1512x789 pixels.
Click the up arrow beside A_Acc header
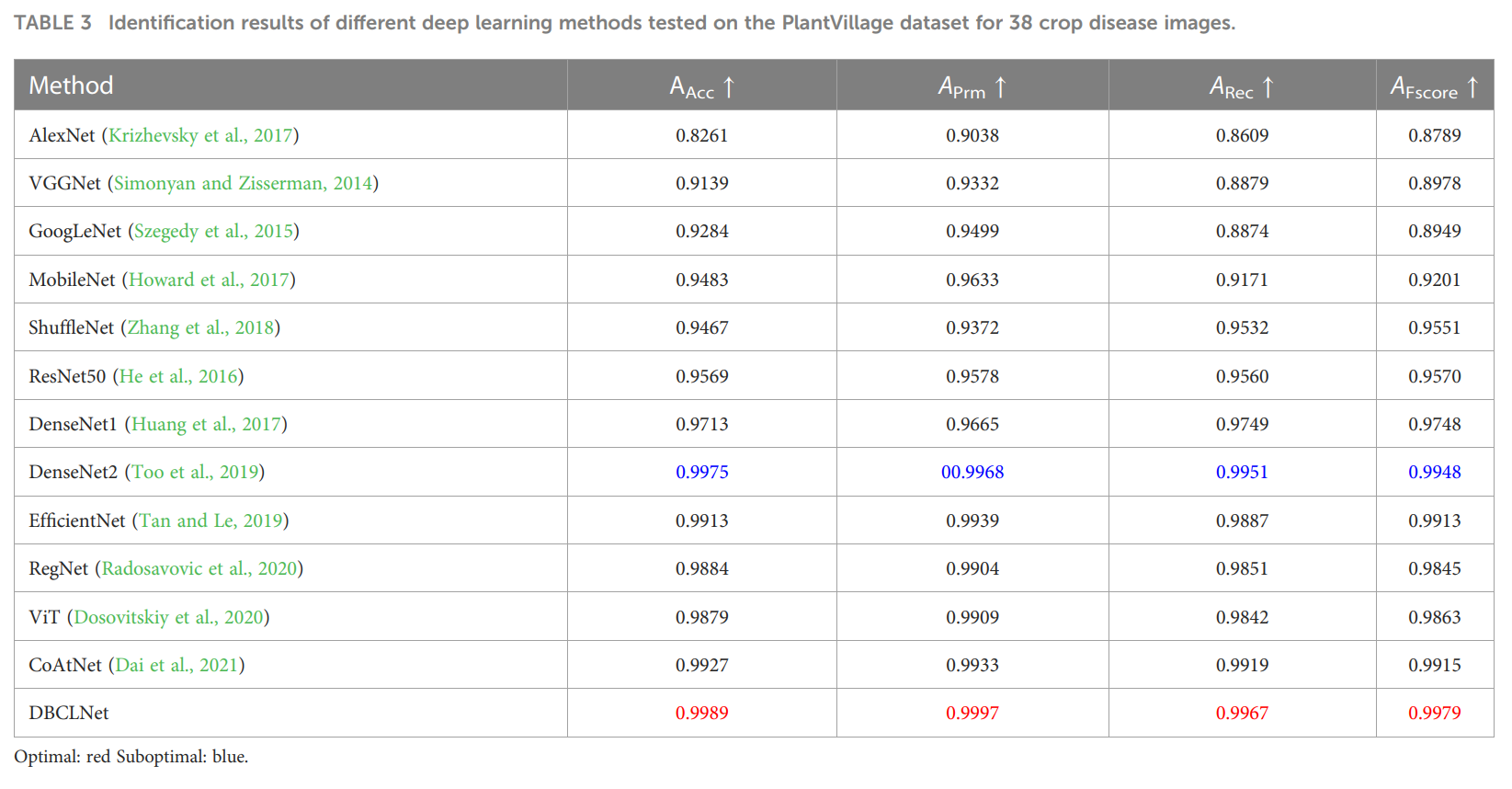pos(729,86)
